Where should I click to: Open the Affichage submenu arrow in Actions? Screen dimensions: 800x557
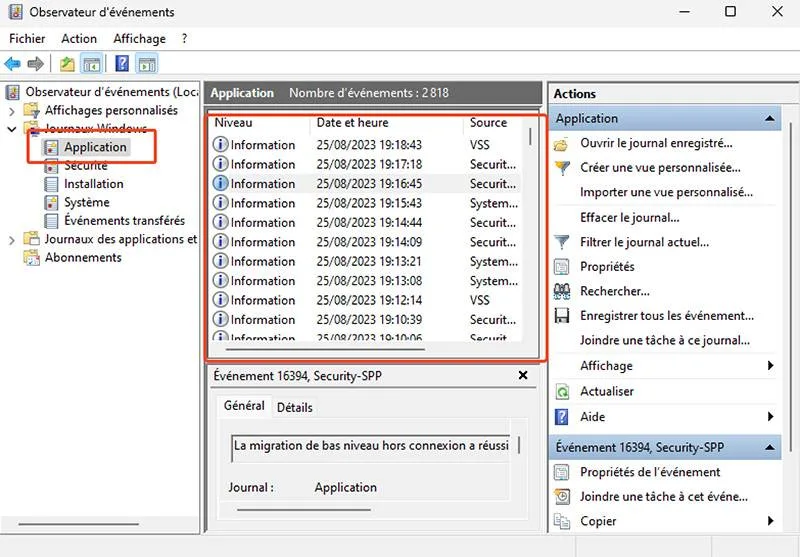coord(770,365)
